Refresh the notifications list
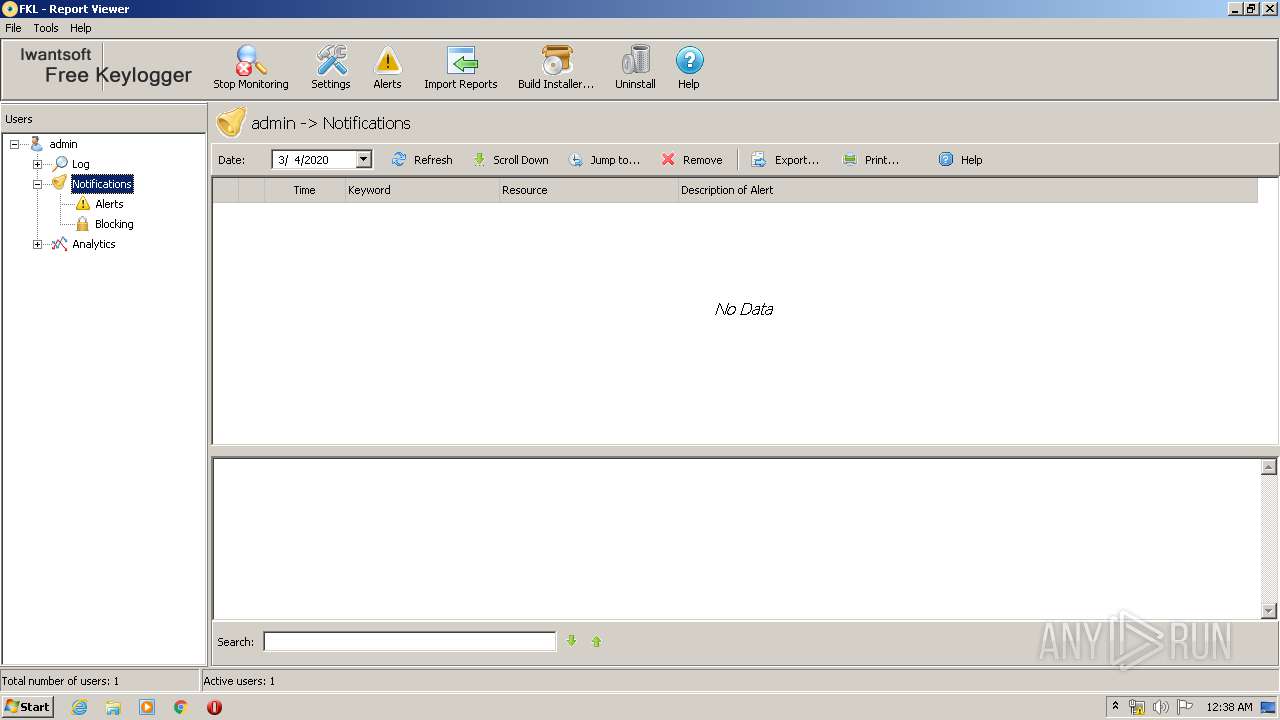The image size is (1280, 720). 422,160
